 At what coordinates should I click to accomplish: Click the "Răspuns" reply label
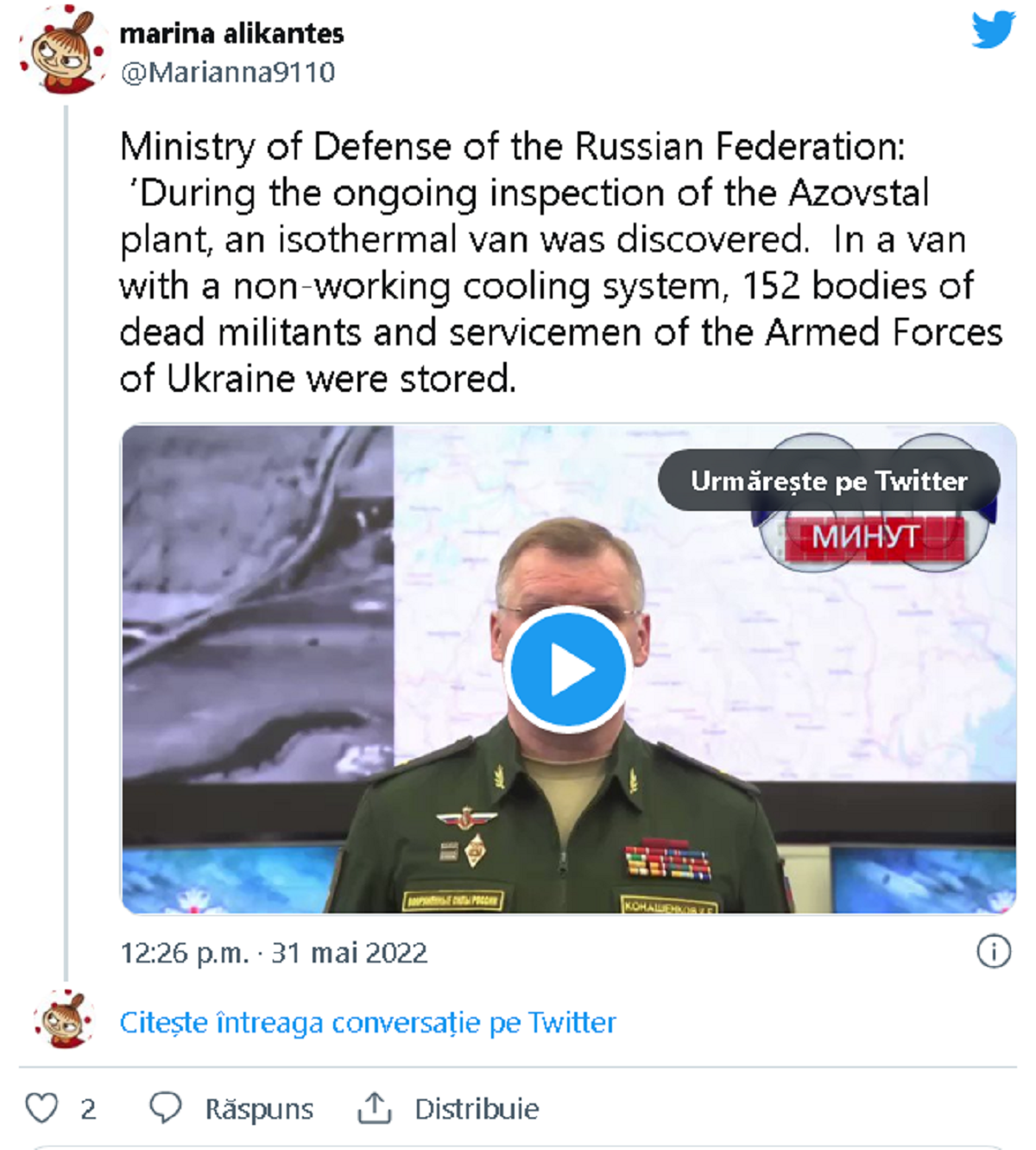coord(259,1109)
